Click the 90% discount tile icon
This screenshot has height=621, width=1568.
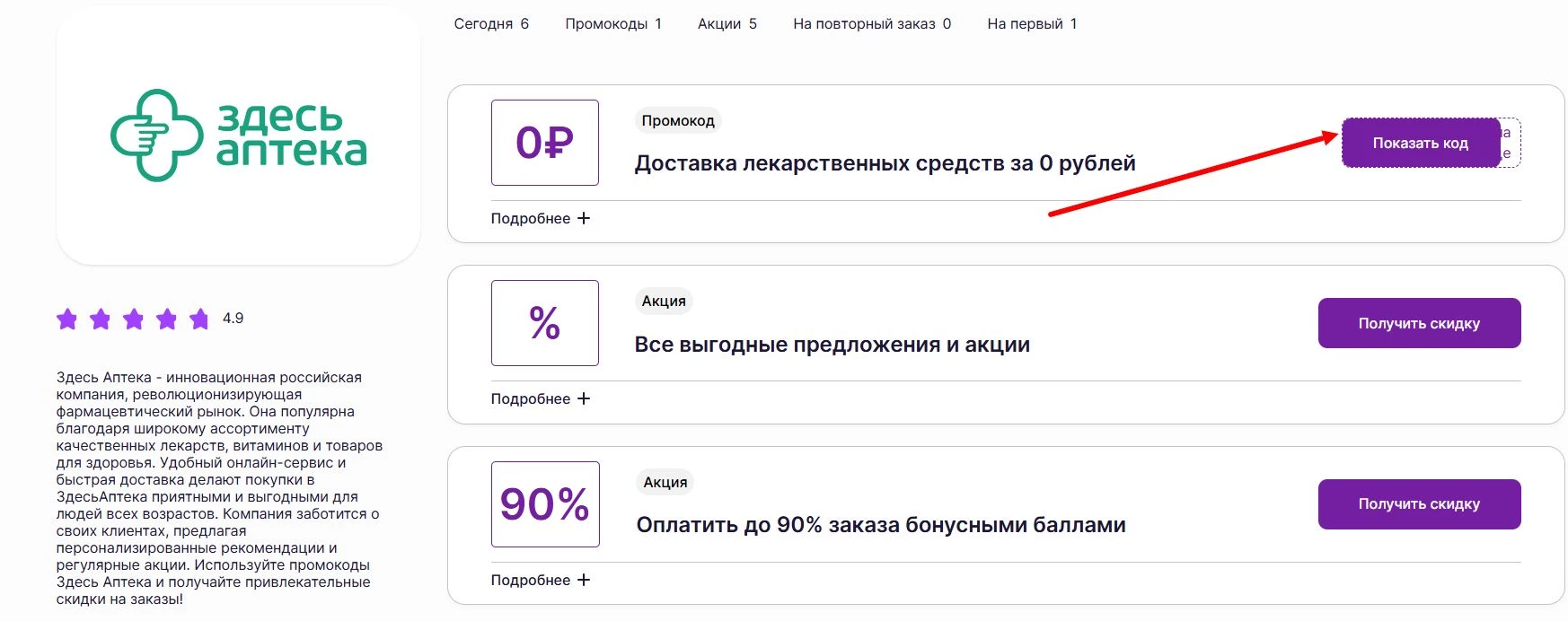pos(544,504)
